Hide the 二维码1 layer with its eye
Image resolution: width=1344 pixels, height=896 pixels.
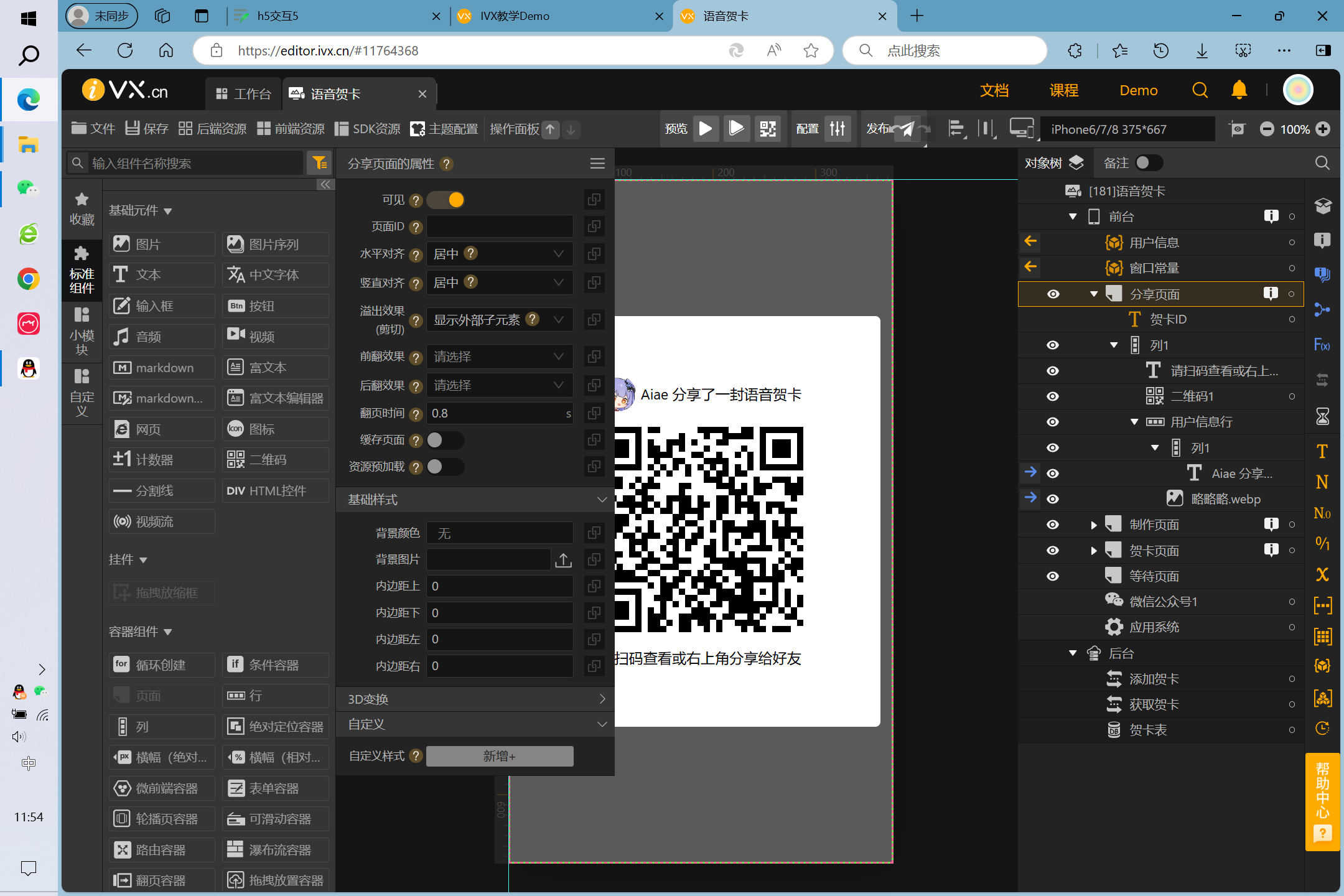pyautogui.click(x=1053, y=396)
